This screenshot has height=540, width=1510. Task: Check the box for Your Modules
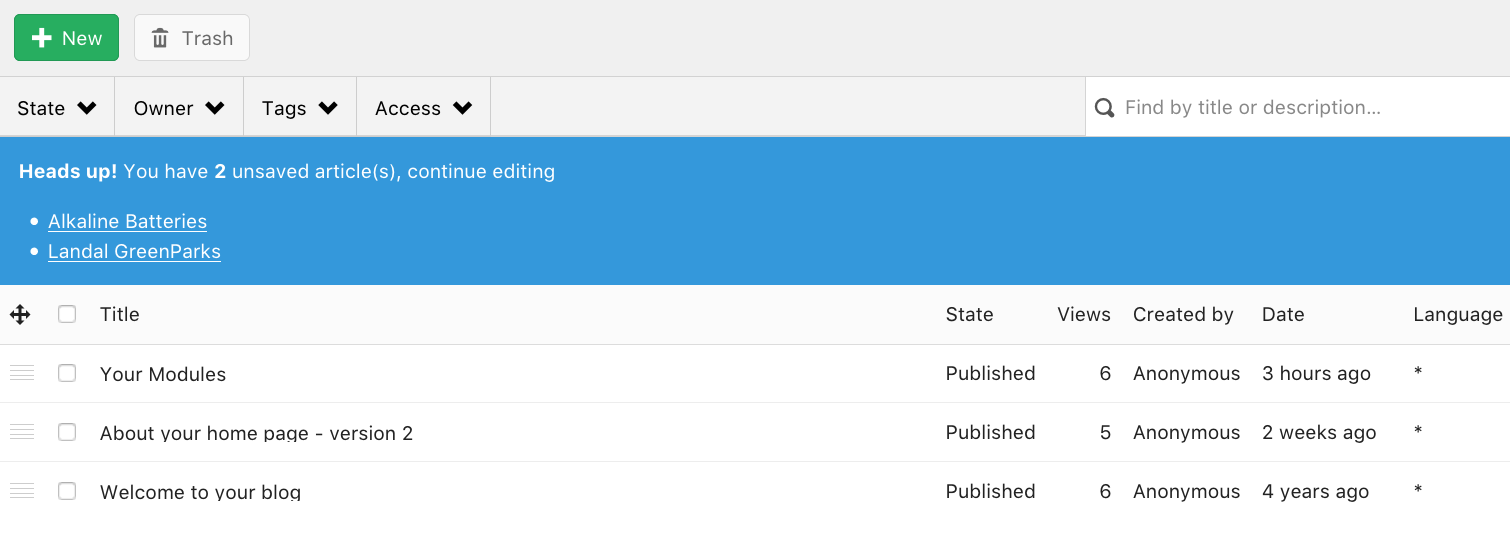67,373
